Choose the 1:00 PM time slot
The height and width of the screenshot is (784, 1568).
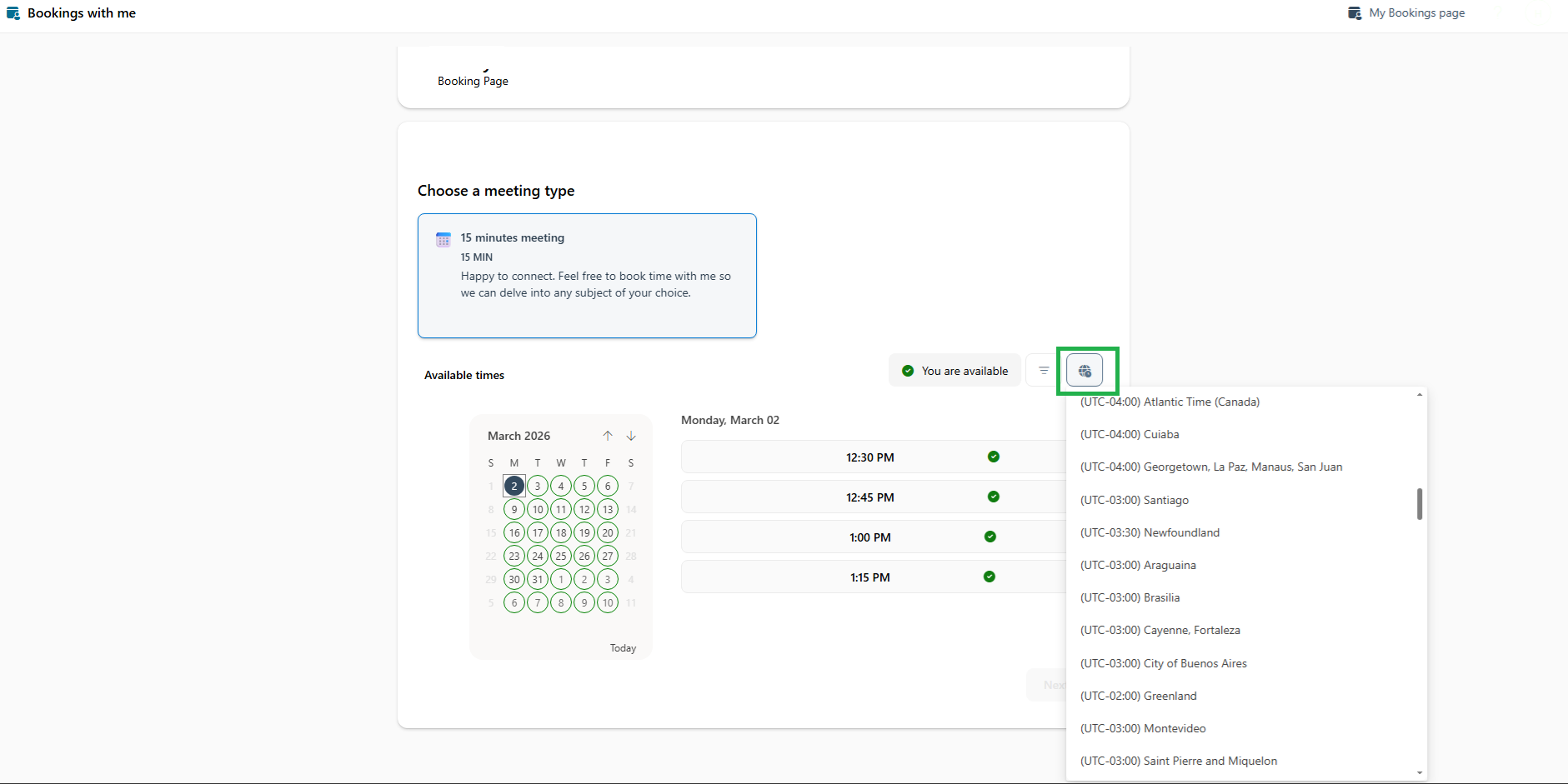tap(874, 537)
